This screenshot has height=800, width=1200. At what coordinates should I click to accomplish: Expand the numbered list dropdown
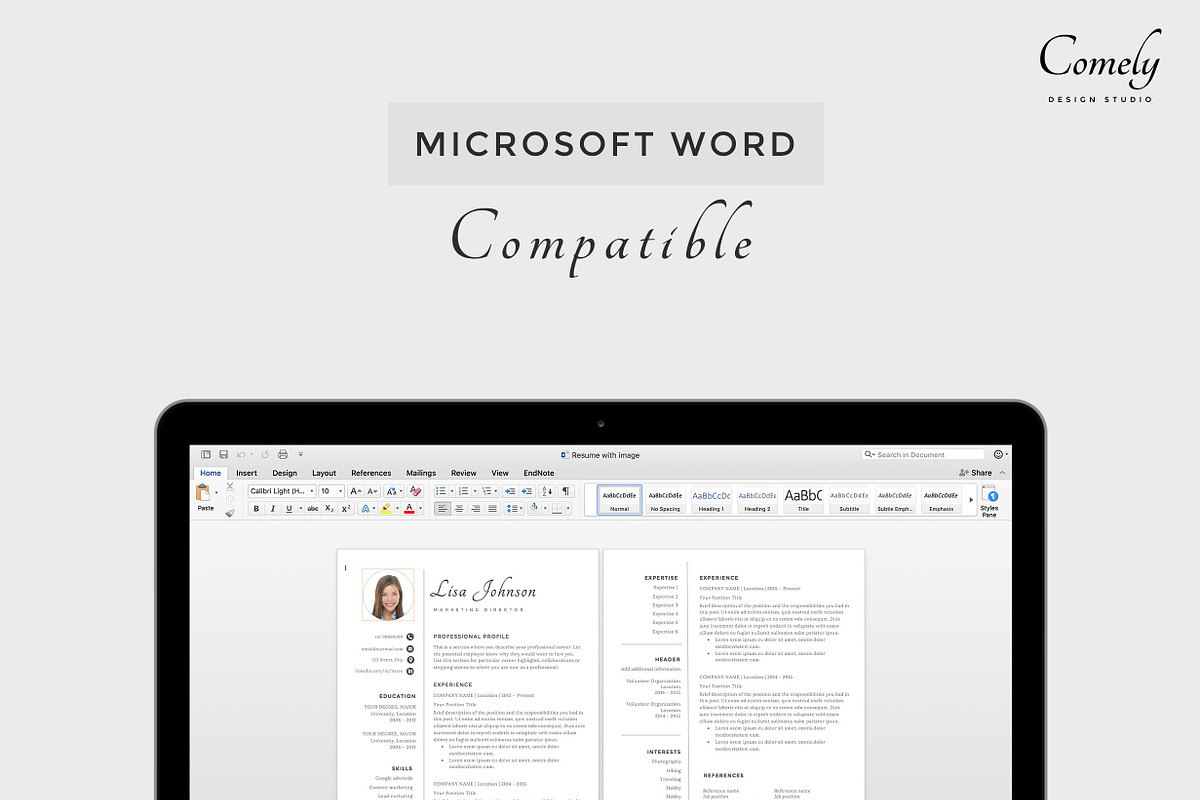474,491
